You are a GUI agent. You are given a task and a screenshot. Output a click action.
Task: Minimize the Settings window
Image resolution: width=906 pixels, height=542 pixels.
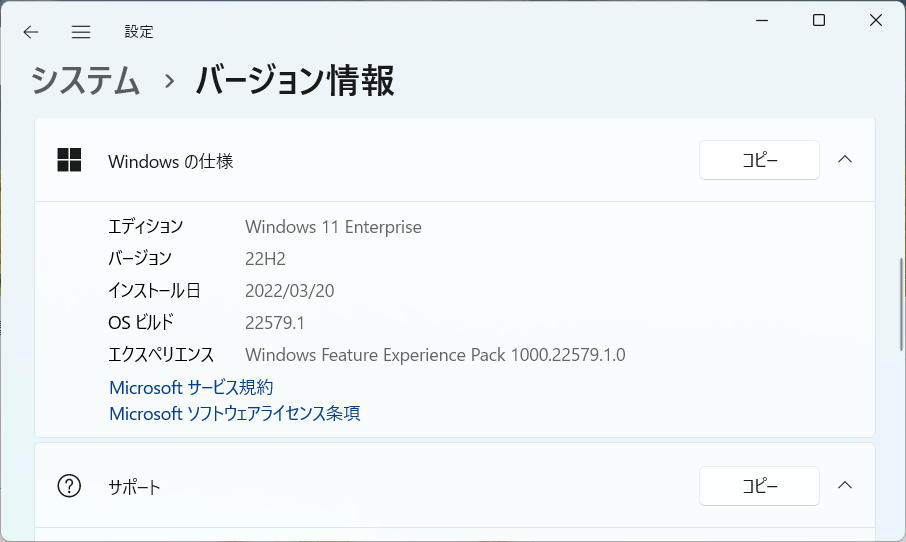pos(762,20)
